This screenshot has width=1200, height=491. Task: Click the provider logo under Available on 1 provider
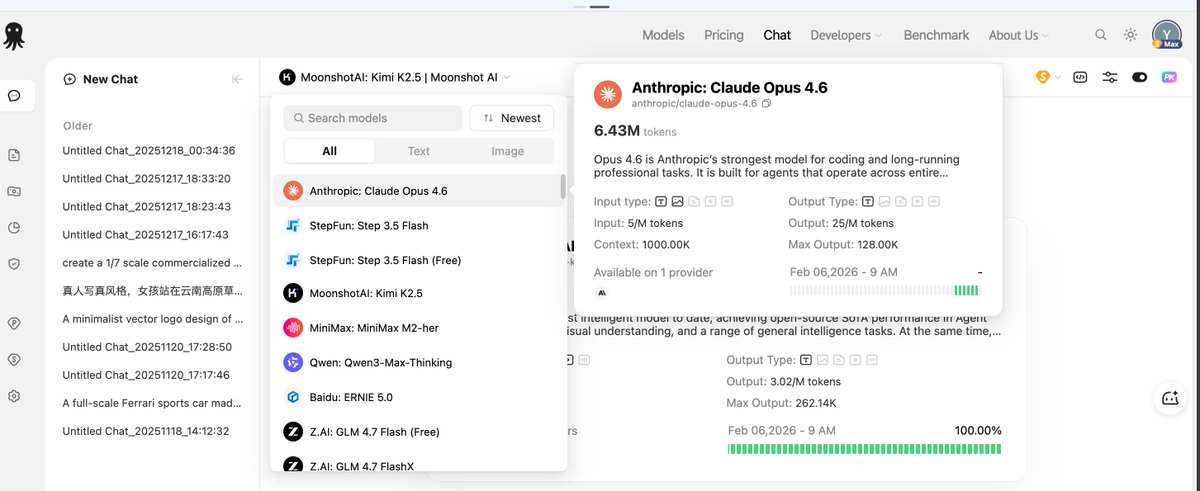pos(601,293)
